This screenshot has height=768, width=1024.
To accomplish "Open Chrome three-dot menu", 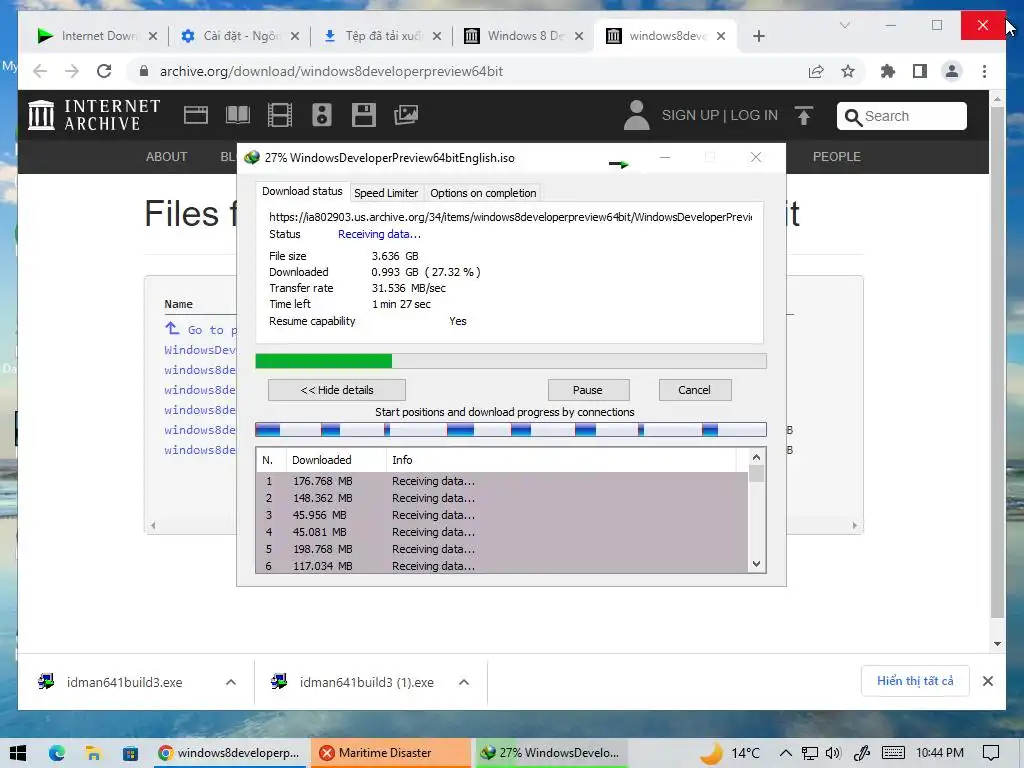I will [x=984, y=71].
